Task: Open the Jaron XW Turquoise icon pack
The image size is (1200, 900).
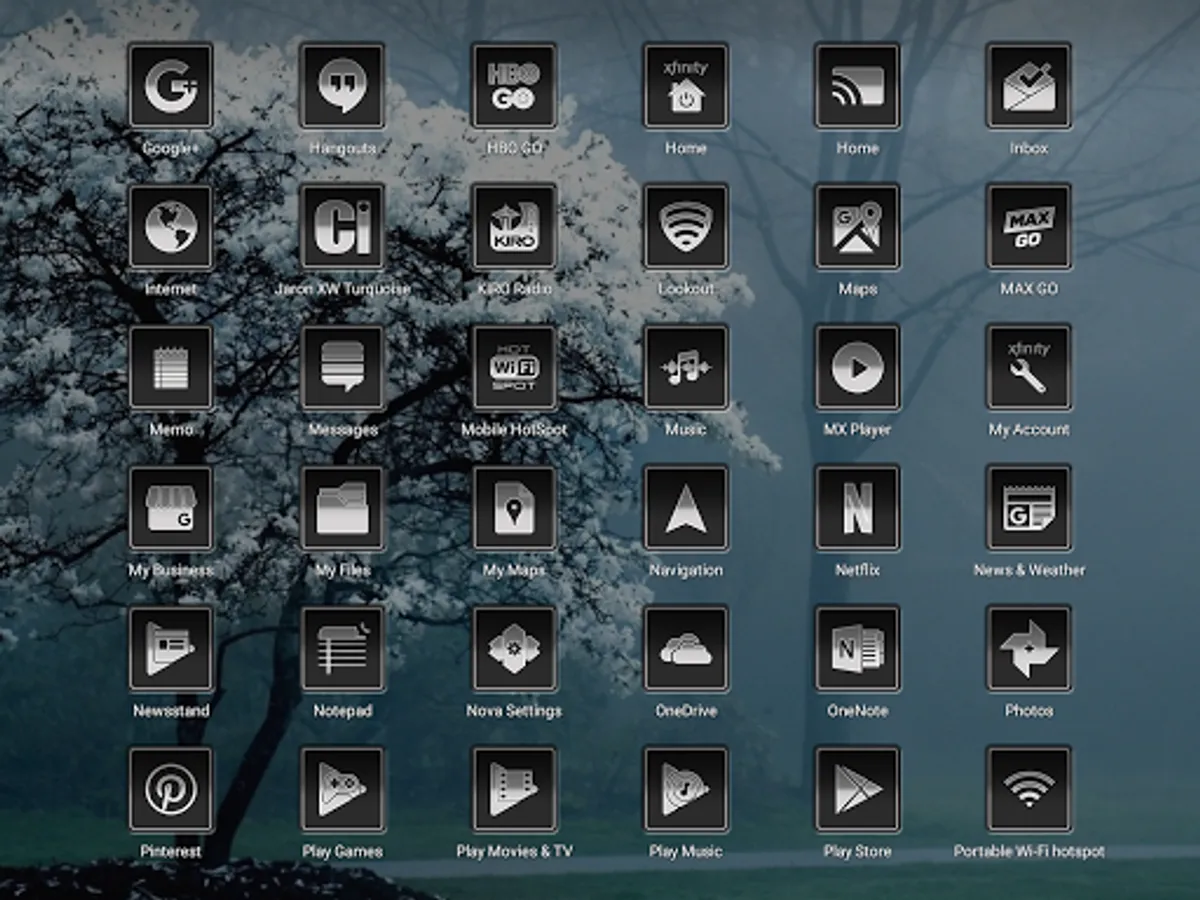Action: click(342, 228)
